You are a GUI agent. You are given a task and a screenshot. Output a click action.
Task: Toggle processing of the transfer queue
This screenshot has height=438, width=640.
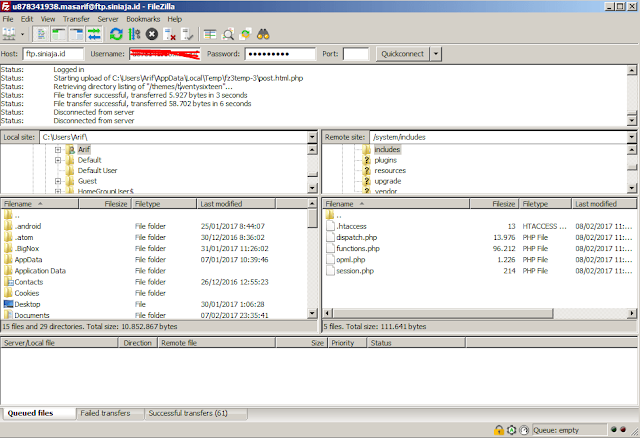(x=134, y=34)
